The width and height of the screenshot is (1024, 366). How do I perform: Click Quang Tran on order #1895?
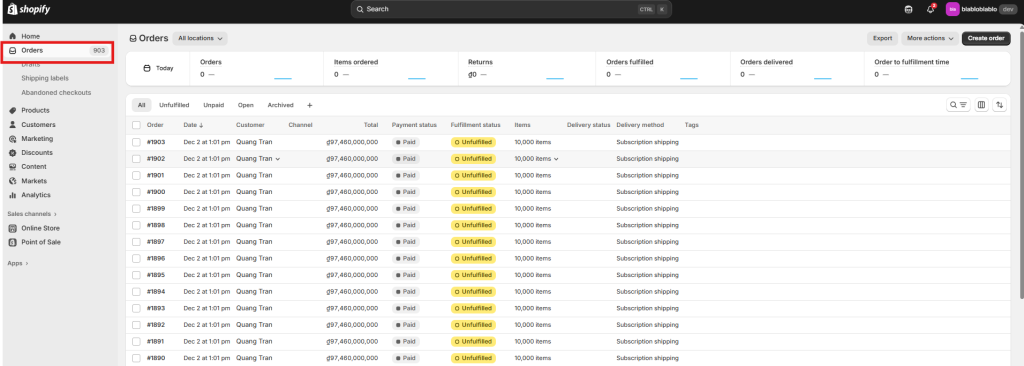pos(254,275)
